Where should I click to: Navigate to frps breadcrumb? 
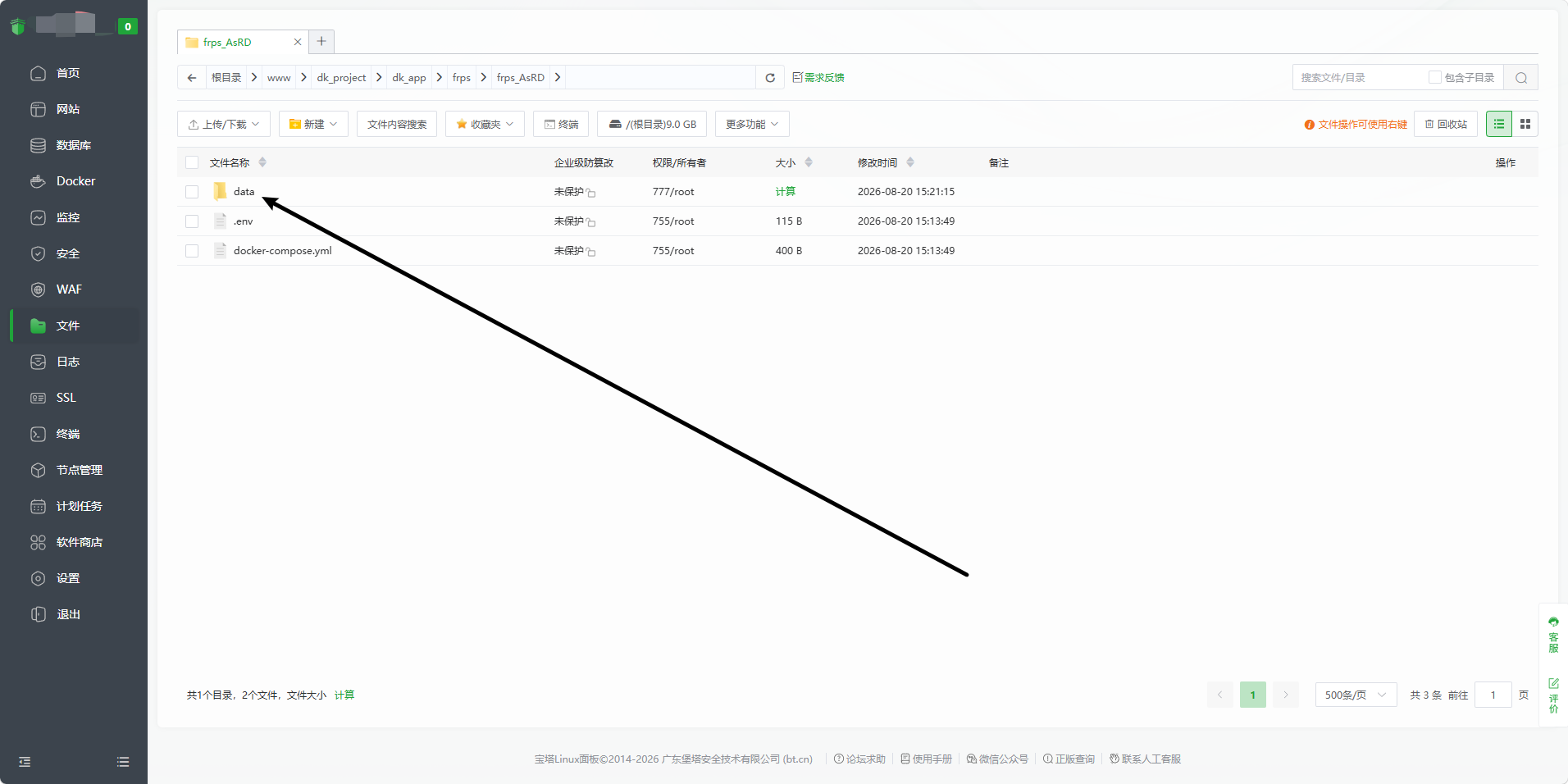(462, 78)
